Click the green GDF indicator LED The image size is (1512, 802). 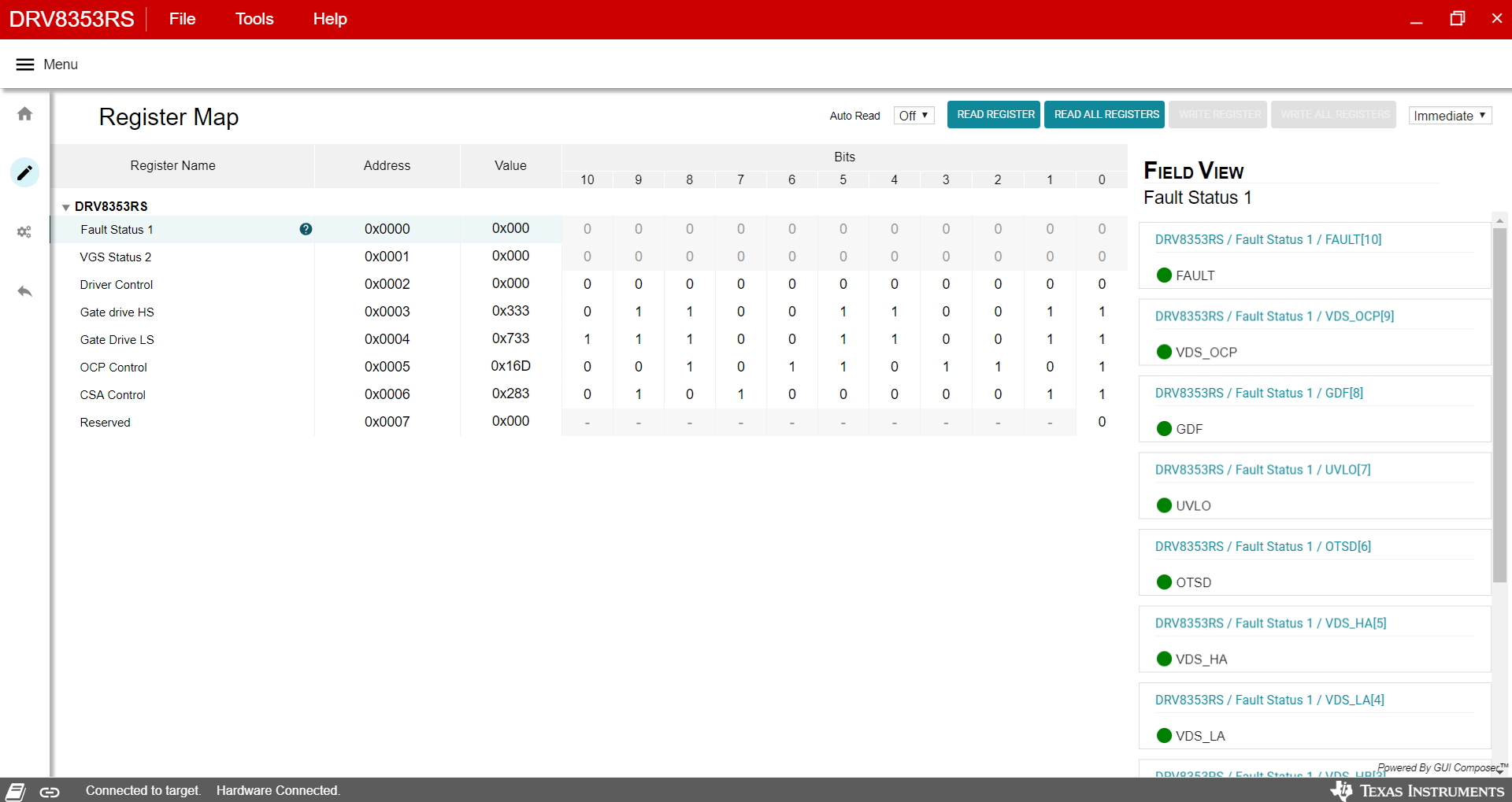[x=1164, y=429]
